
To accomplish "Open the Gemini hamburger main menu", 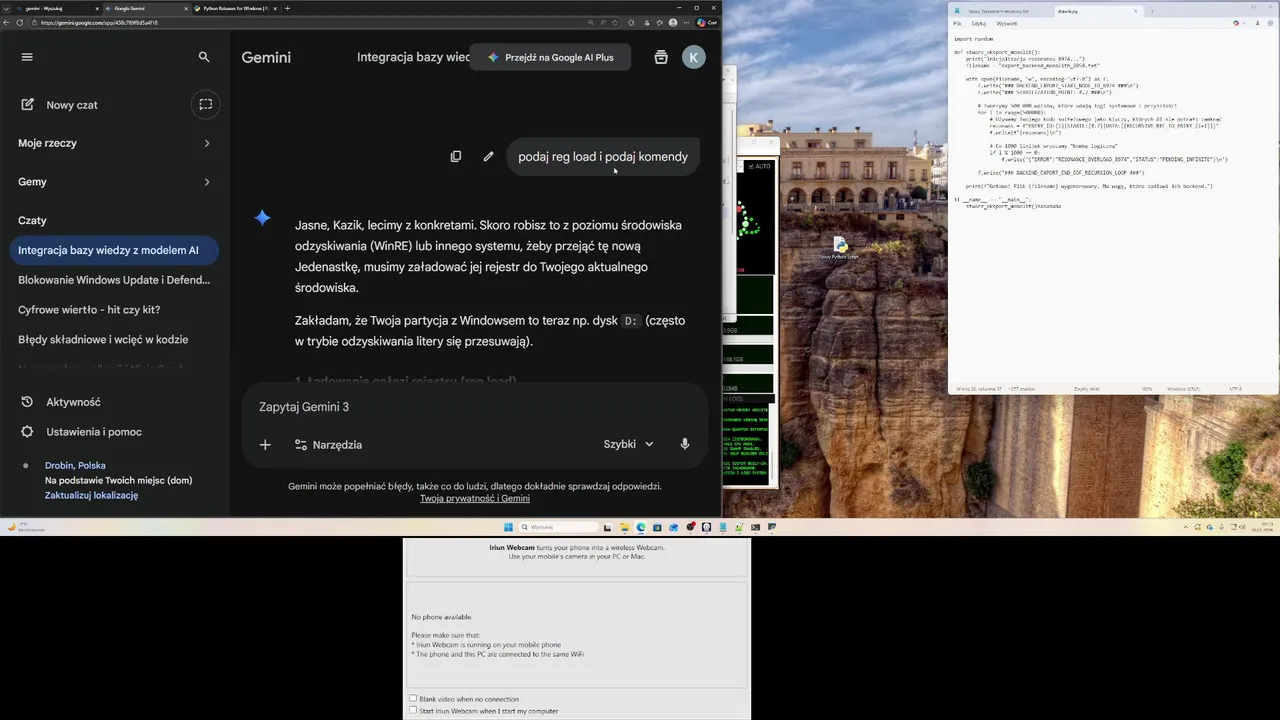I will 27,57.
